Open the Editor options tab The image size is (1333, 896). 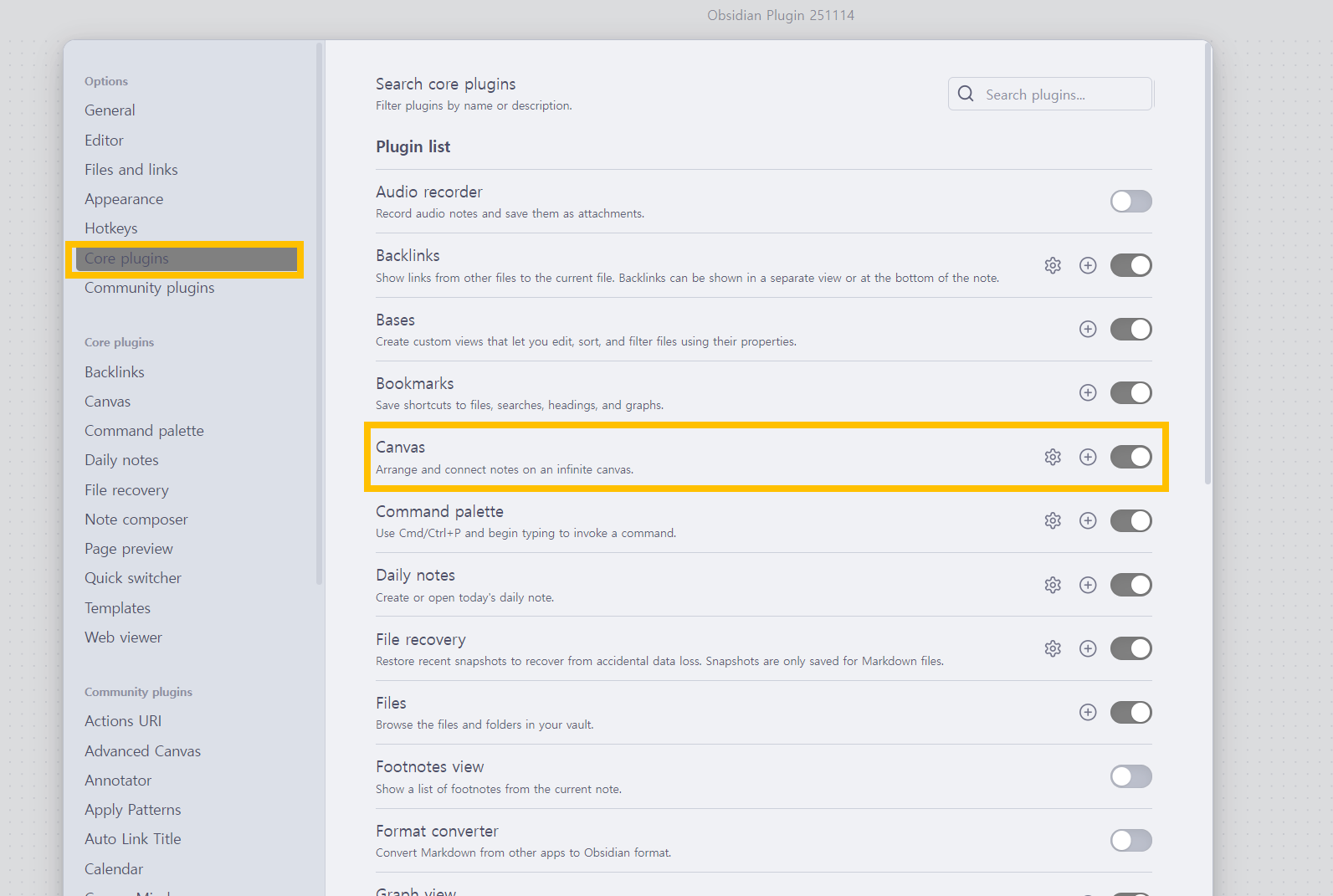click(104, 141)
